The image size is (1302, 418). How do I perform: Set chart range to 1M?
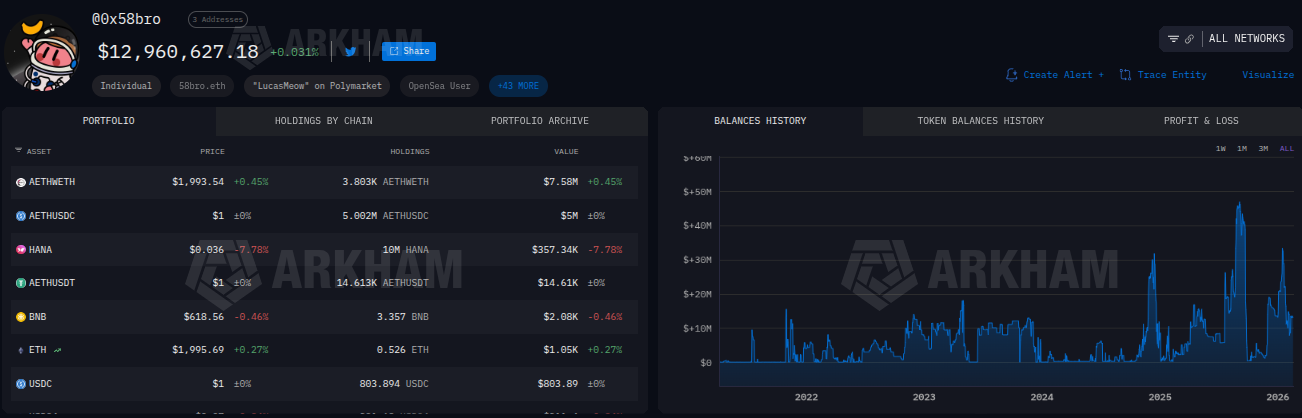point(1242,149)
